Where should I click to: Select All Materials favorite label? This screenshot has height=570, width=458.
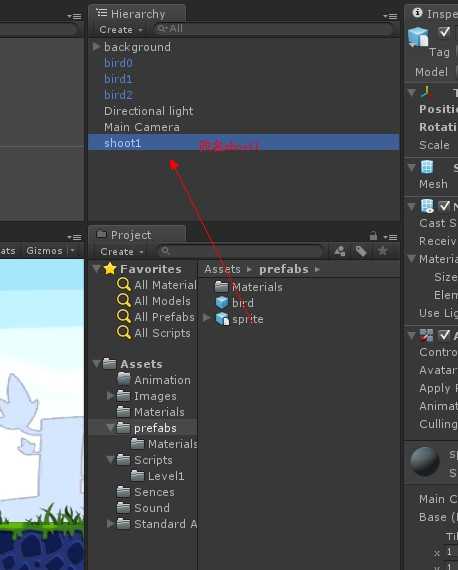pyautogui.click(x=165, y=285)
